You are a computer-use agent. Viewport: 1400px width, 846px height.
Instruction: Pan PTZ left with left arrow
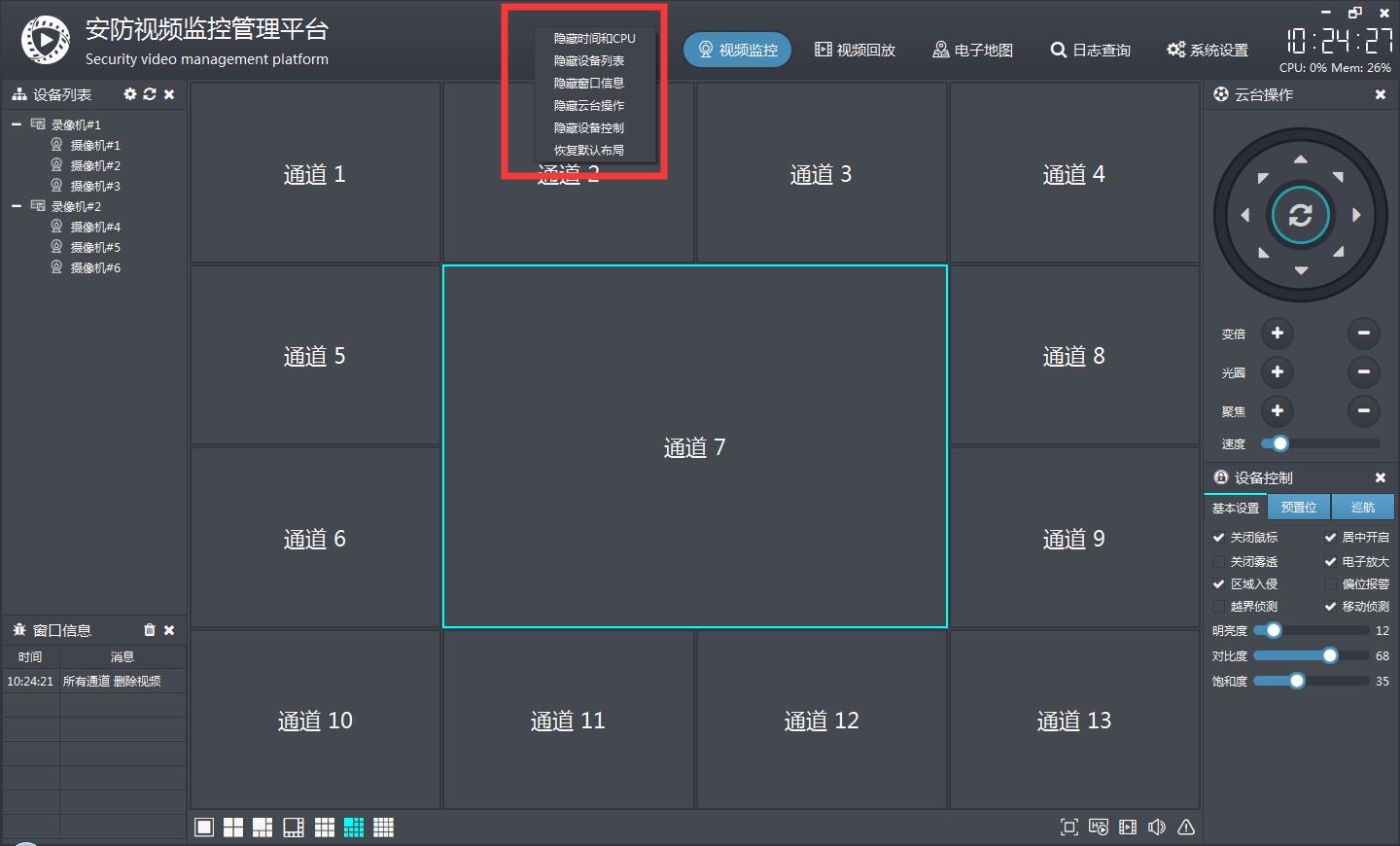point(1245,215)
